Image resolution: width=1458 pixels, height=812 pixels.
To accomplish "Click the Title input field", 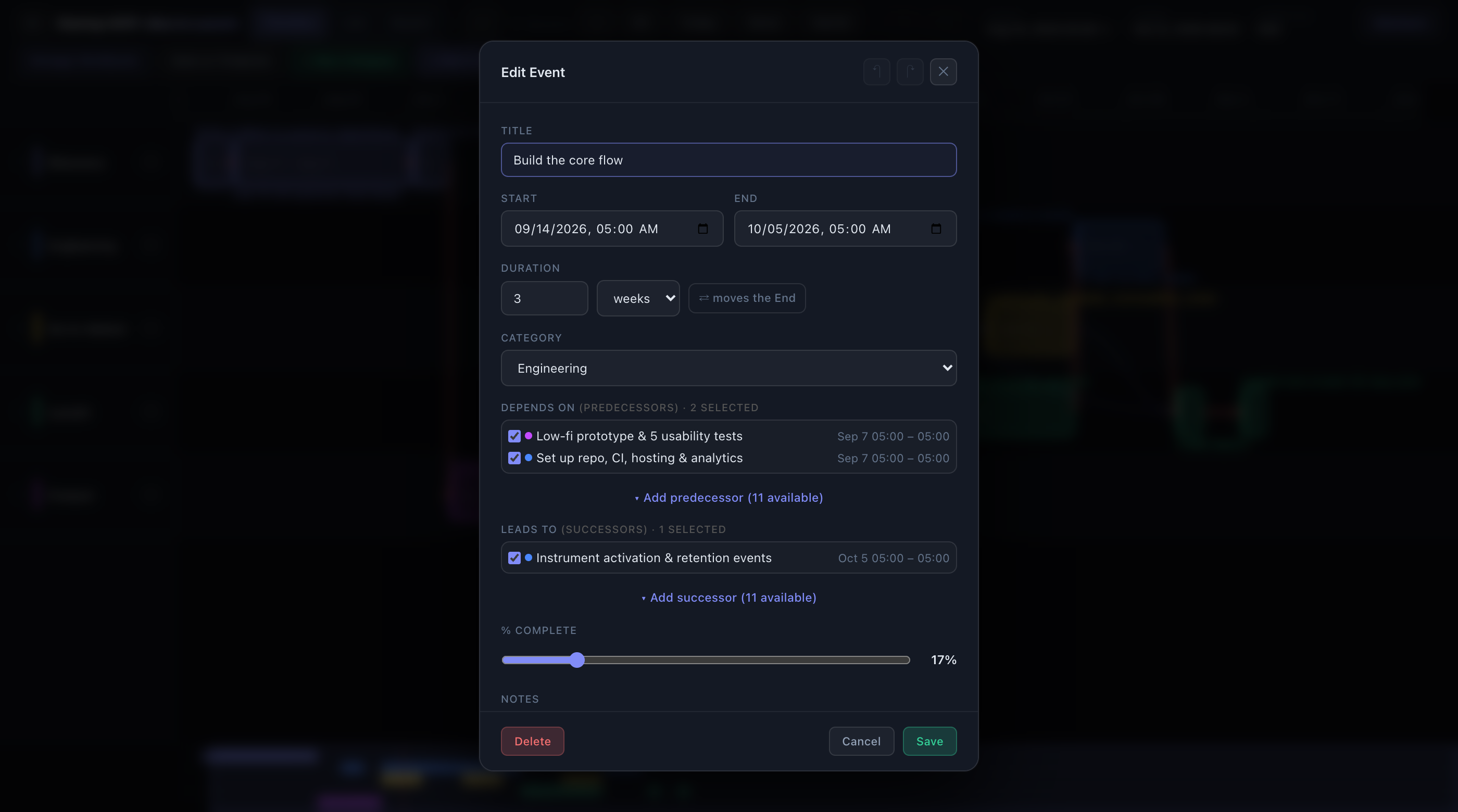I will (x=728, y=160).
